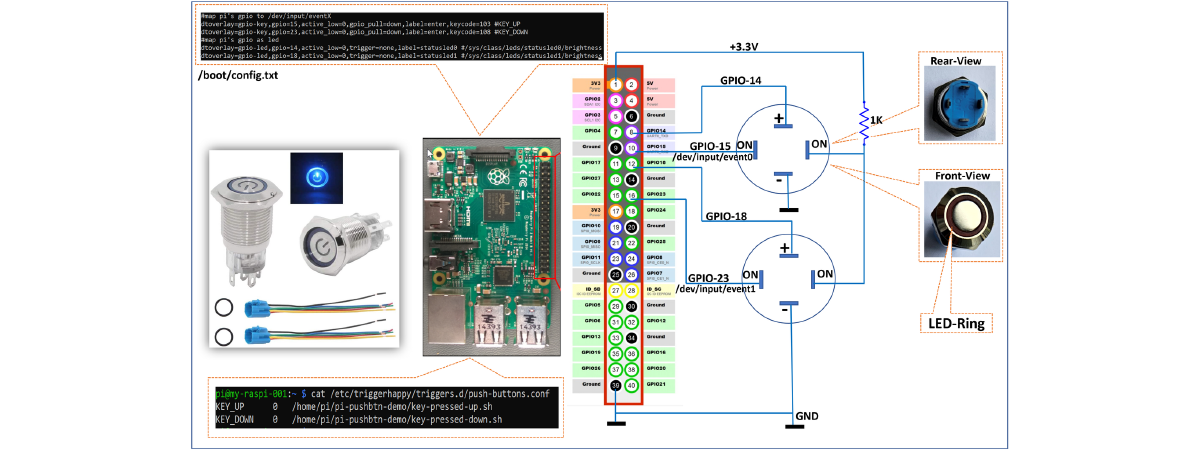The image size is (1200, 450).
Task: Select pin 8 (GPIO14) on the header
Action: click(631, 132)
